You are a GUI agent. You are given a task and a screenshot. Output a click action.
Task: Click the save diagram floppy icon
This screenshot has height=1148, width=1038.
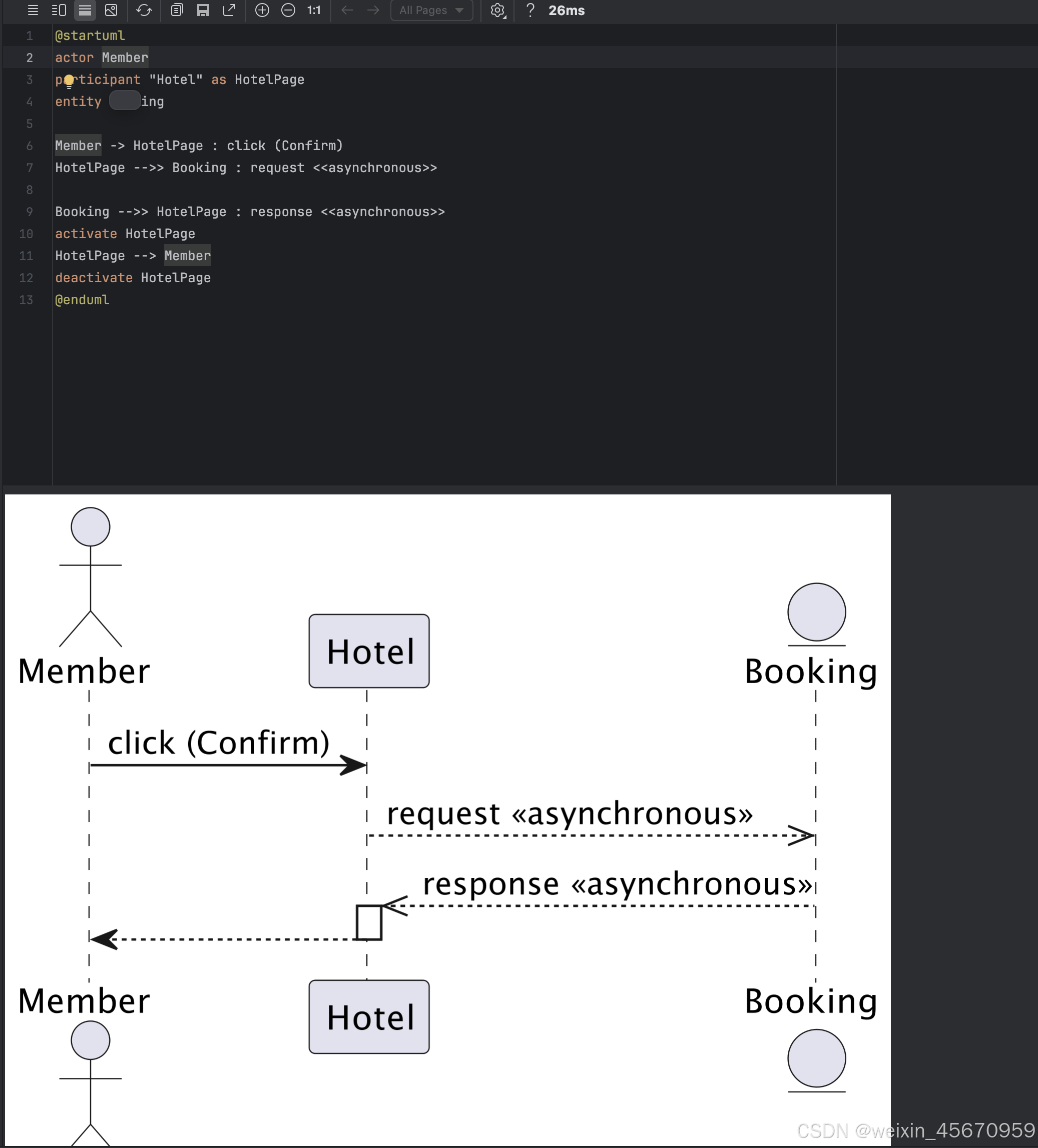tap(203, 10)
